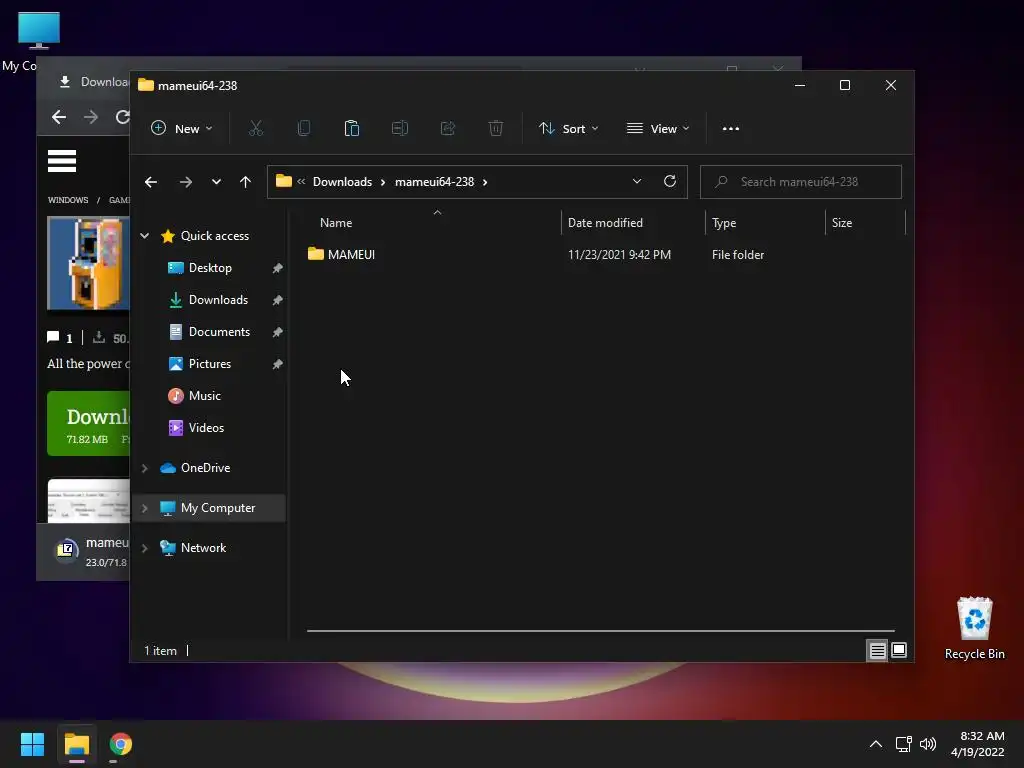Click the date 11/23/2021 9:42 PM cell
Image resolution: width=1024 pixels, height=768 pixels.
[619, 255]
